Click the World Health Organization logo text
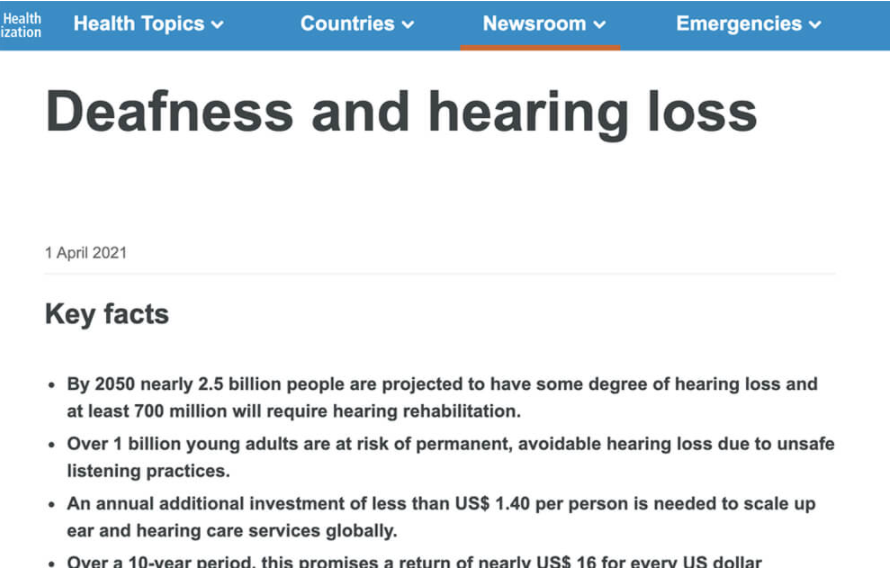890x571 pixels. pyautogui.click(x=21, y=25)
